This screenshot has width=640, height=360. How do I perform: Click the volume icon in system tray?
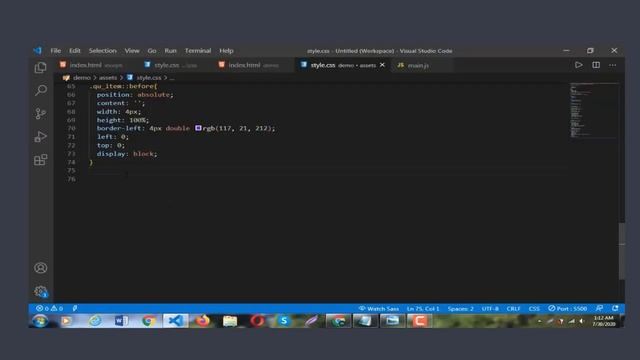(x=582, y=321)
